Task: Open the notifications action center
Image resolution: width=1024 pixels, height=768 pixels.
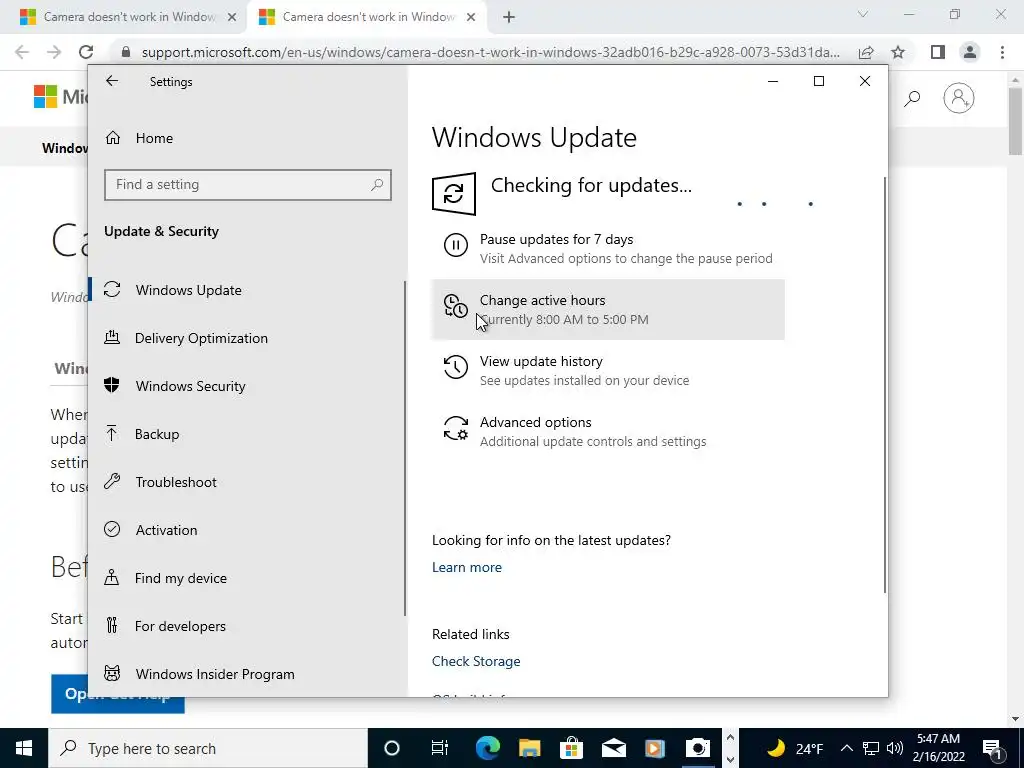Action: tap(993, 748)
